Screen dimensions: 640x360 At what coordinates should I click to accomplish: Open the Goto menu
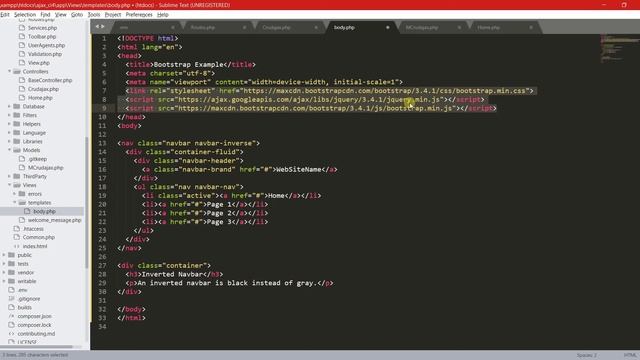(77, 14)
